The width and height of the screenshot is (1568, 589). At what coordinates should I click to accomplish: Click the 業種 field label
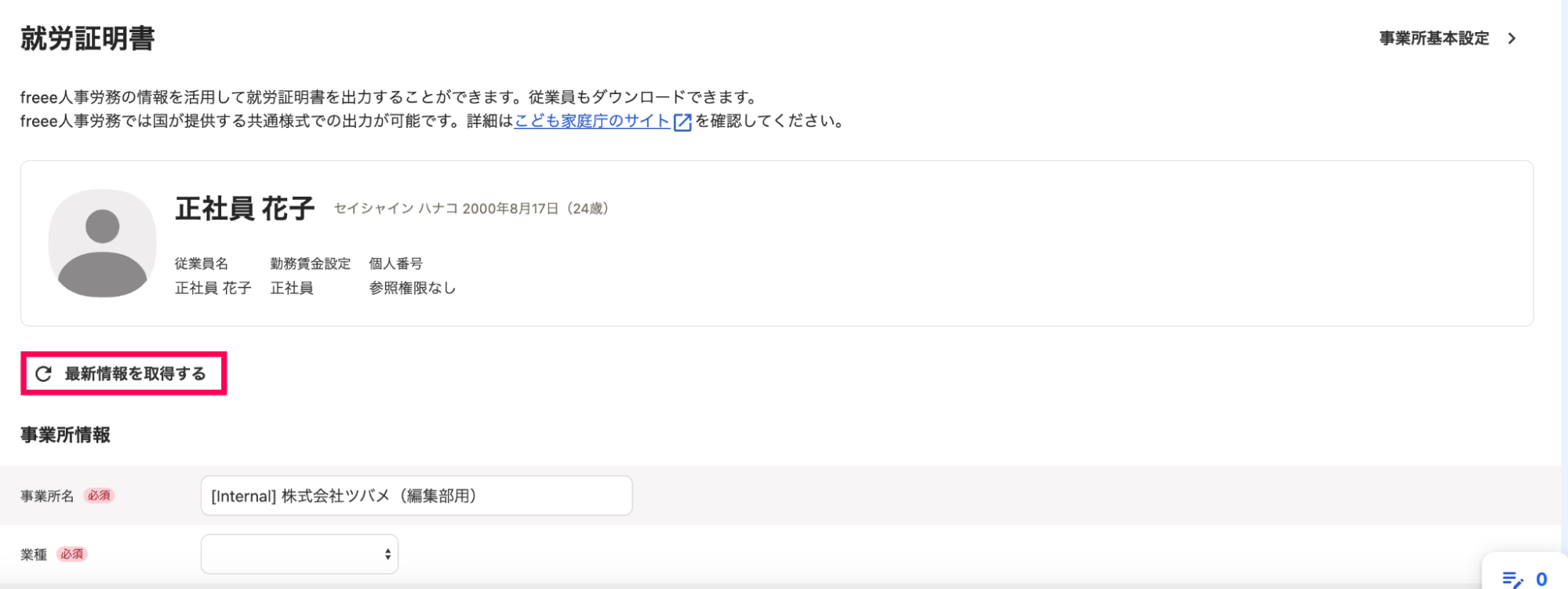pos(34,554)
